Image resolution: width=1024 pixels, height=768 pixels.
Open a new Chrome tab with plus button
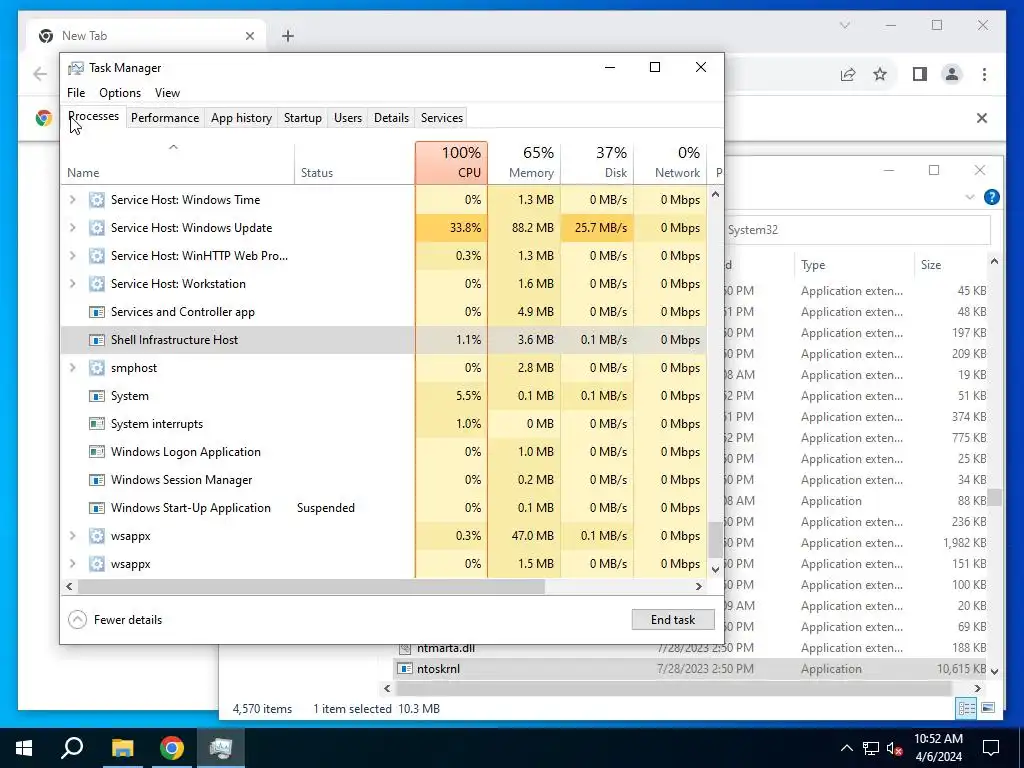coord(288,36)
